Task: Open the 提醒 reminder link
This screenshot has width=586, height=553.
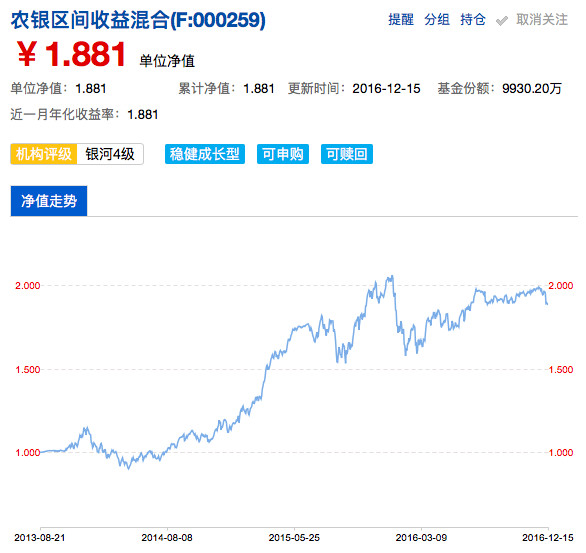Action: (x=401, y=19)
